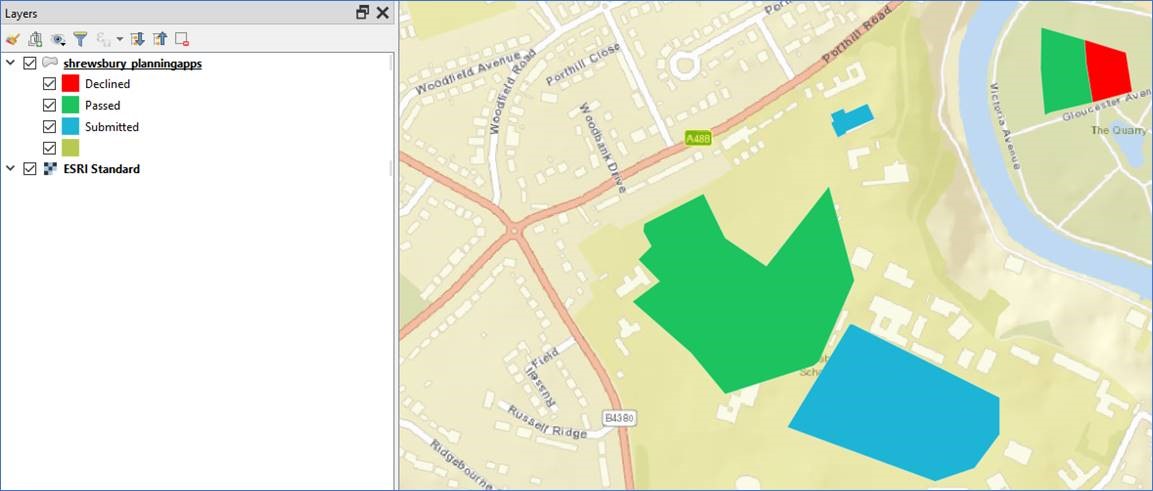Screen dimensions: 1153x491
Task: Click the red Declined polygon on map
Action: 1107,71
